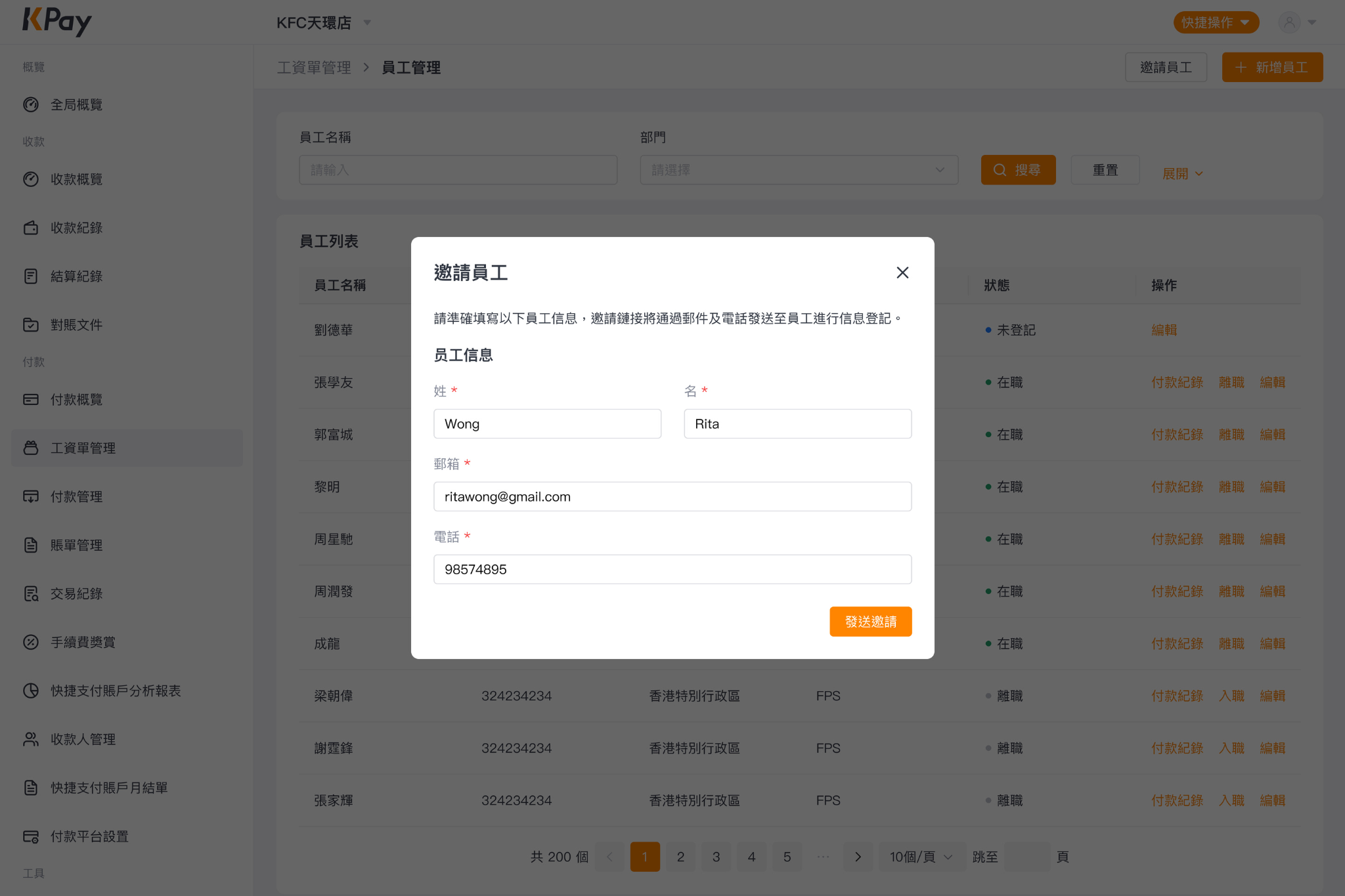The height and width of the screenshot is (896, 1345).
Task: Click 工資單管理 breadcrumb link
Action: 314,68
